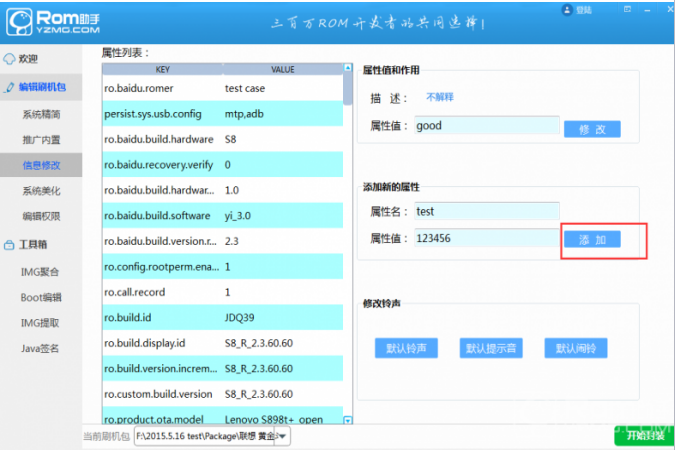Open 系统精简 in the sidebar
Viewport: 675px width, 450px height.
[x=41, y=114]
